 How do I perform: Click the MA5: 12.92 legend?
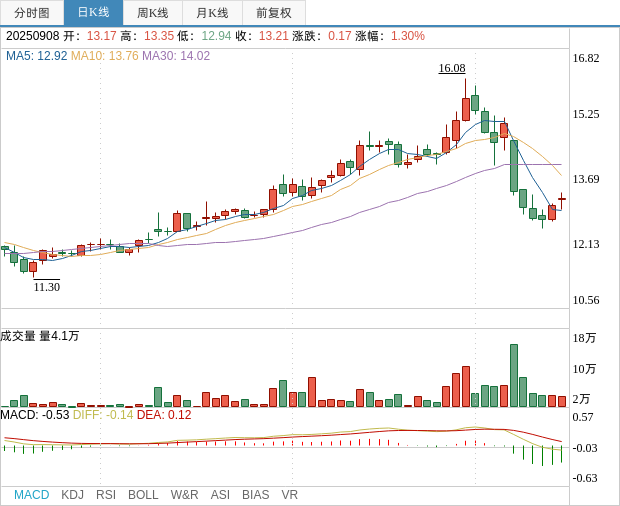pos(37,56)
